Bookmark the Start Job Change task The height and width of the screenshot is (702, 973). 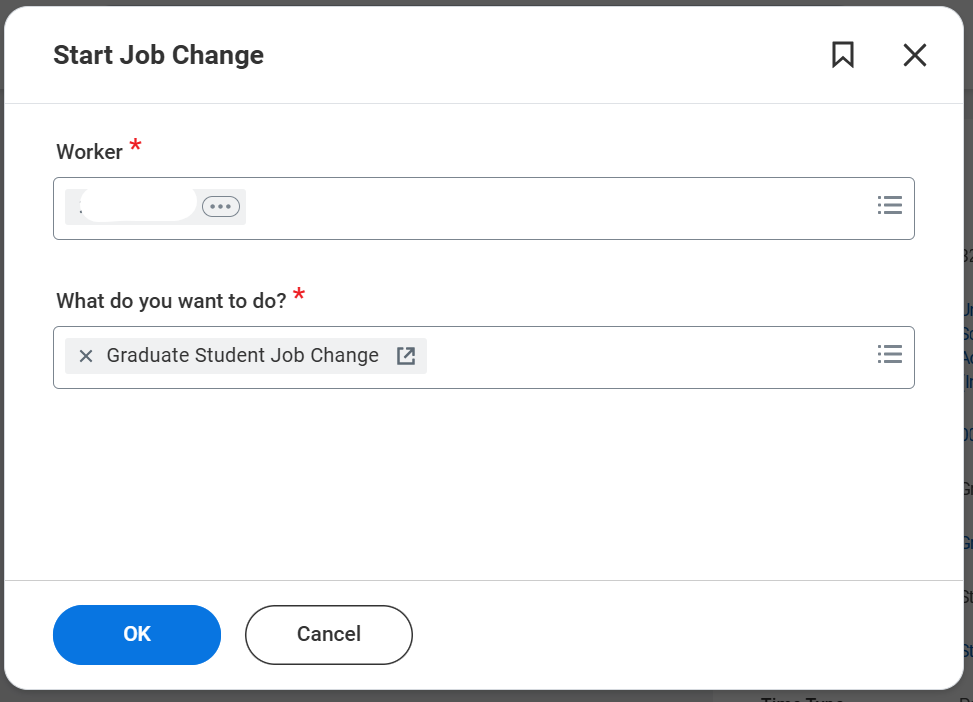(x=843, y=55)
